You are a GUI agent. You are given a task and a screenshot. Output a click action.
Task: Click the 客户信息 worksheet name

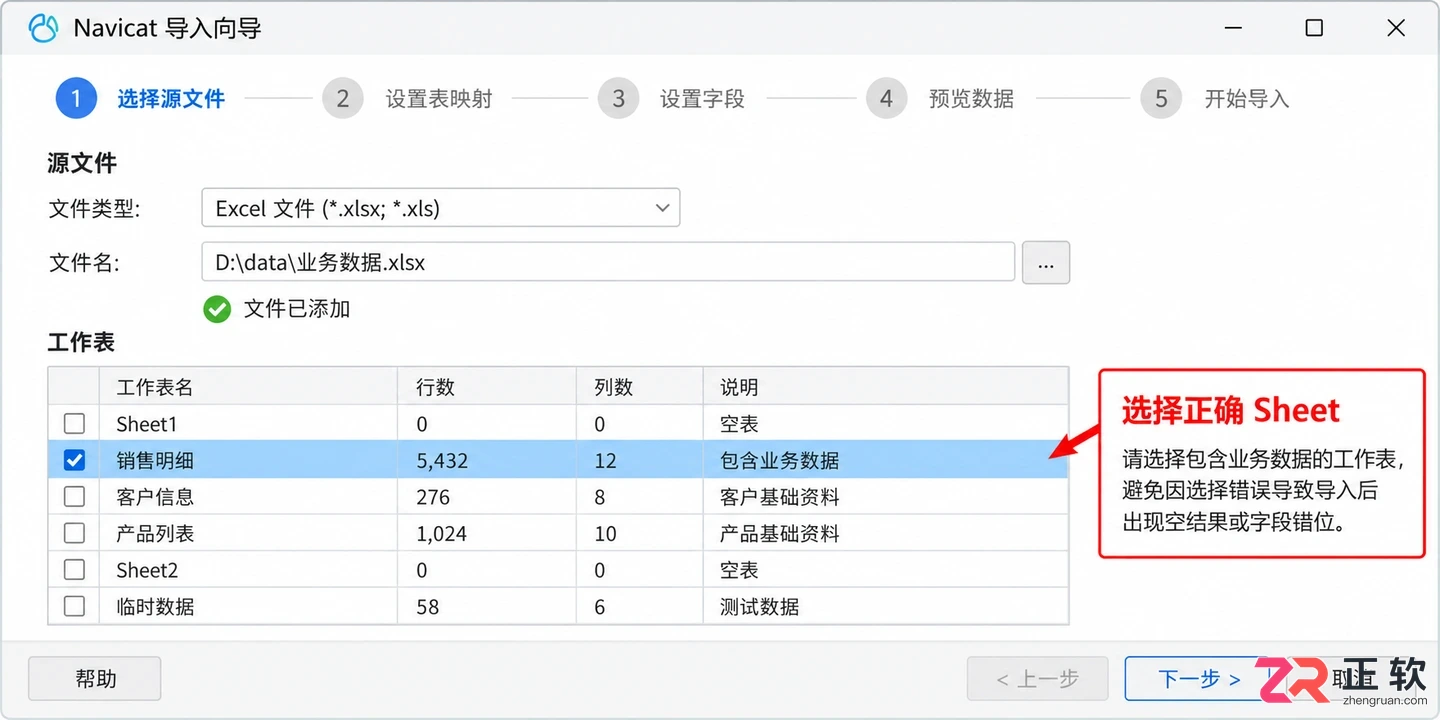[155, 496]
